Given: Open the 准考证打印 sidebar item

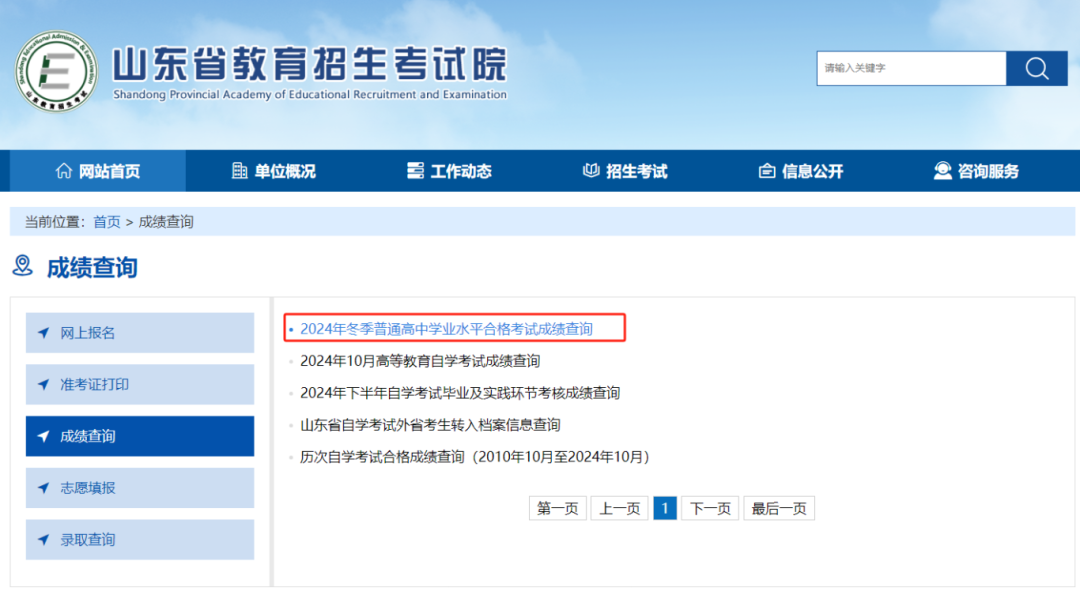Looking at the screenshot, I should click(140, 385).
